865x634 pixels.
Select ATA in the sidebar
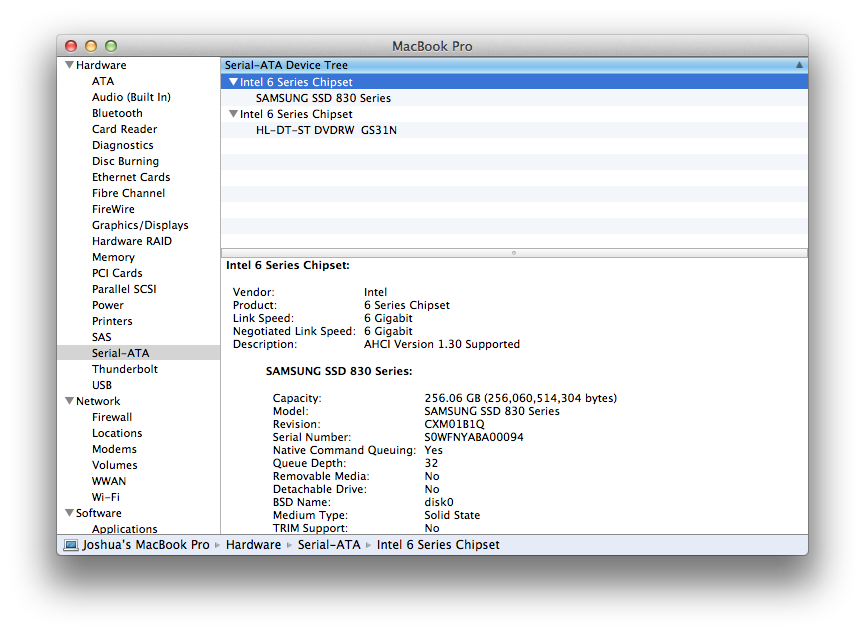[103, 81]
